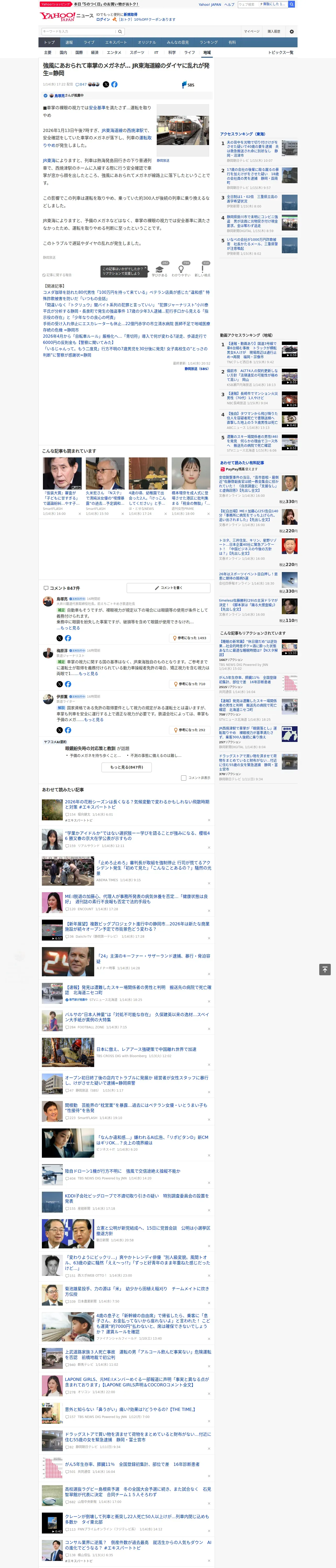This screenshot has width=336, height=1568.
Task: Share 伊原薫's comment on X
Action: [60, 730]
